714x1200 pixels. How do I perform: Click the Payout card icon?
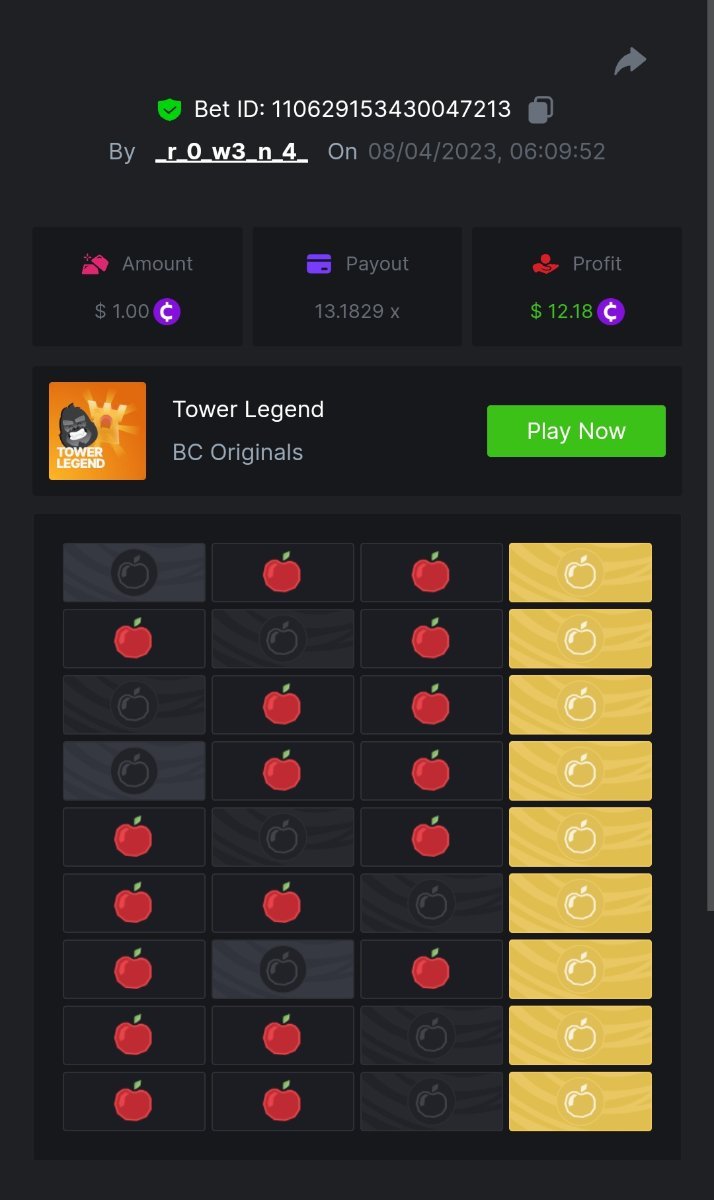click(319, 264)
